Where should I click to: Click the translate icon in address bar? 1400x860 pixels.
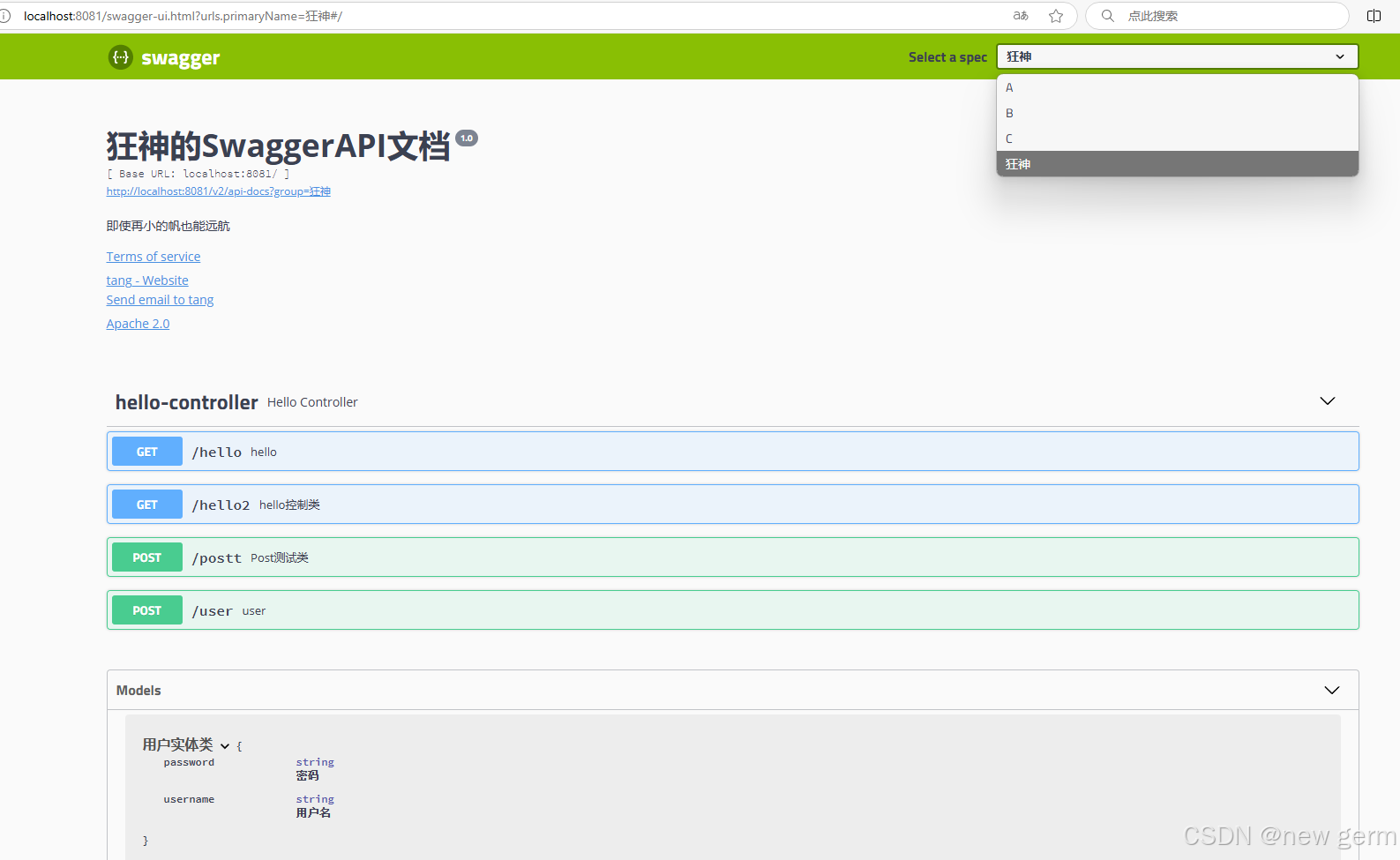click(x=1021, y=16)
